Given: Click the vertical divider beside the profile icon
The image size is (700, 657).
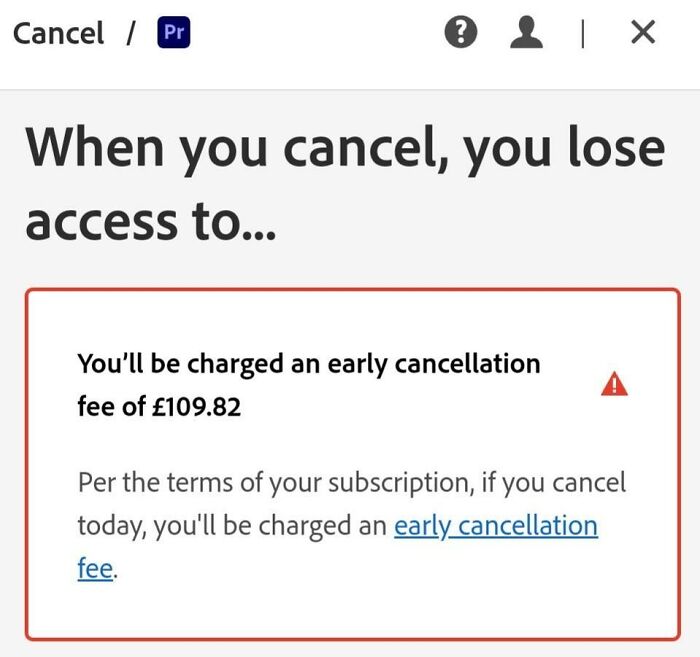Looking at the screenshot, I should (x=583, y=33).
